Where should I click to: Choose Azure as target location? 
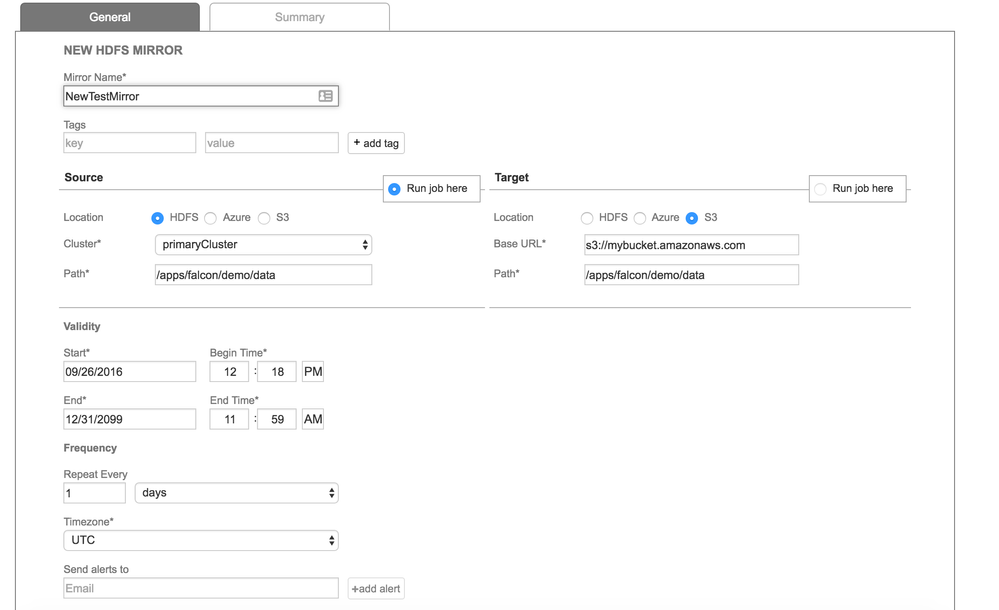[x=640, y=218]
